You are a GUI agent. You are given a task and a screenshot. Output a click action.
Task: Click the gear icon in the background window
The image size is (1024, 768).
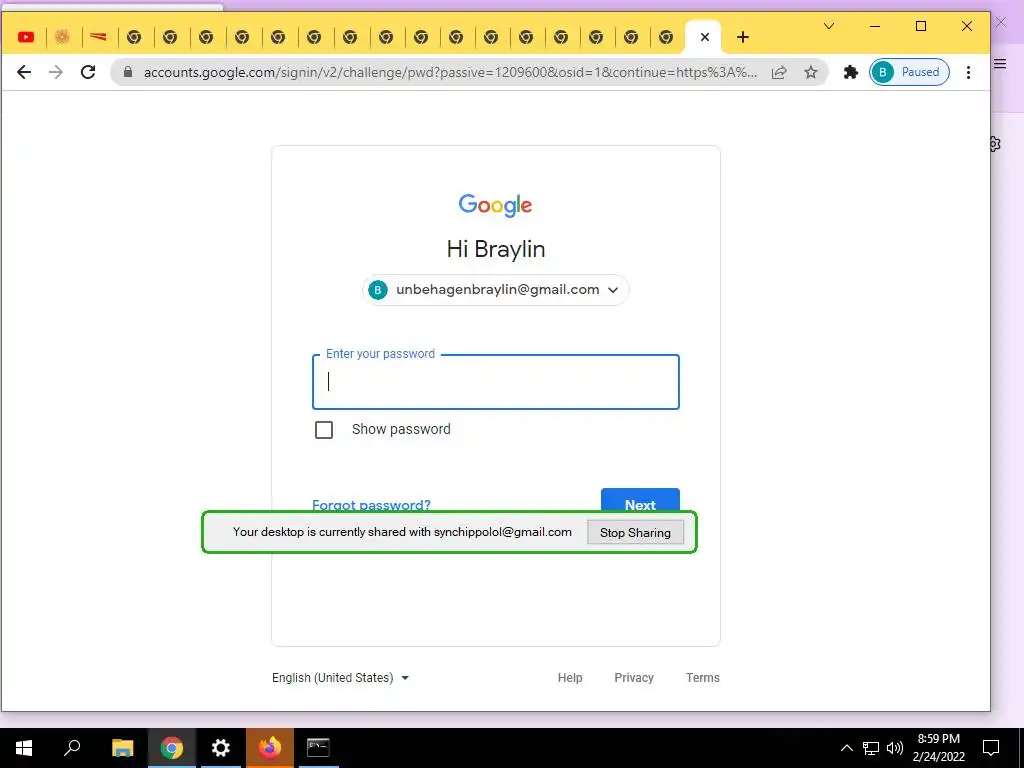click(996, 144)
